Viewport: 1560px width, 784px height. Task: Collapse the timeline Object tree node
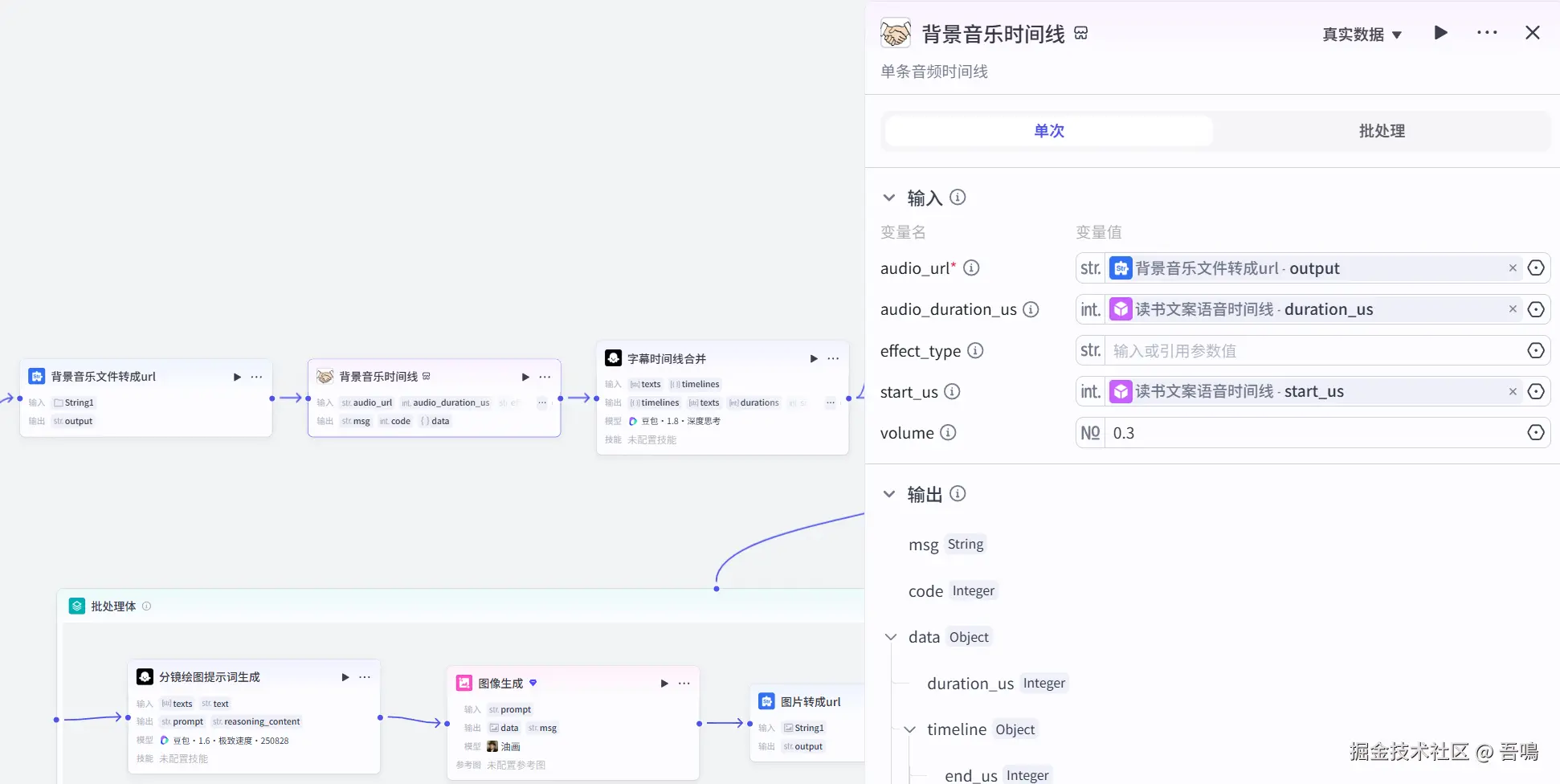click(910, 729)
